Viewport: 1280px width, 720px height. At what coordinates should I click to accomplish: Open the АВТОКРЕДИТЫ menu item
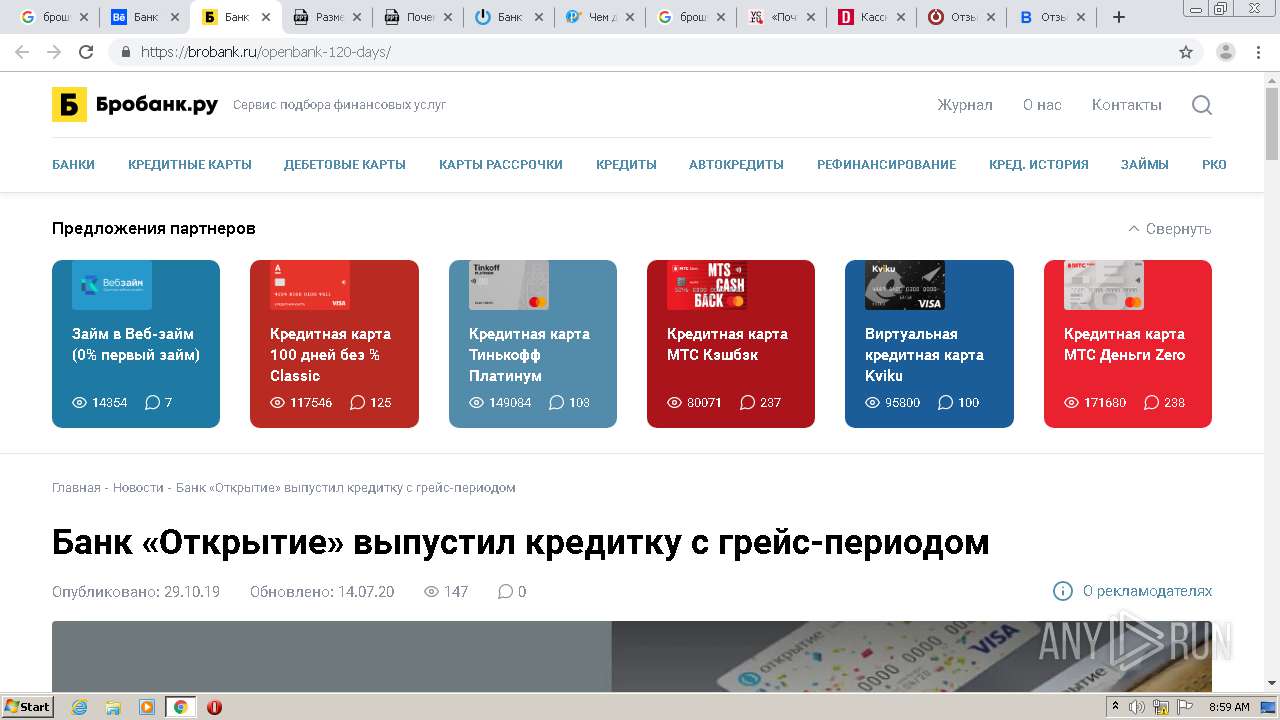[736, 164]
